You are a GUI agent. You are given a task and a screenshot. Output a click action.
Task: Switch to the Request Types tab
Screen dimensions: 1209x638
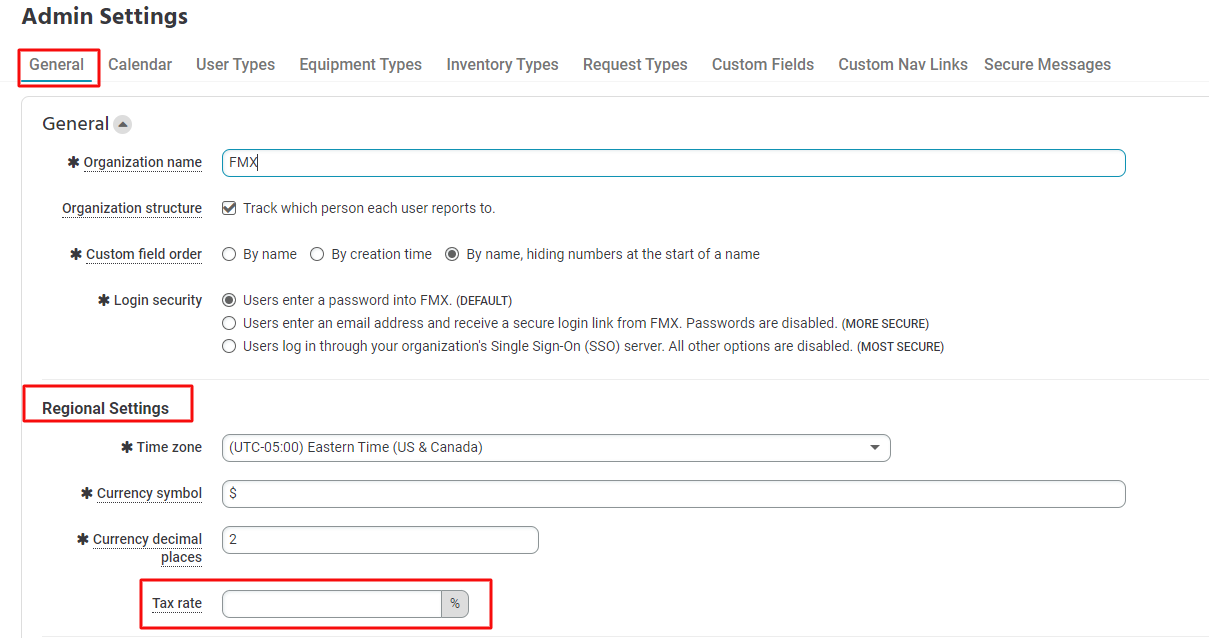click(x=635, y=63)
